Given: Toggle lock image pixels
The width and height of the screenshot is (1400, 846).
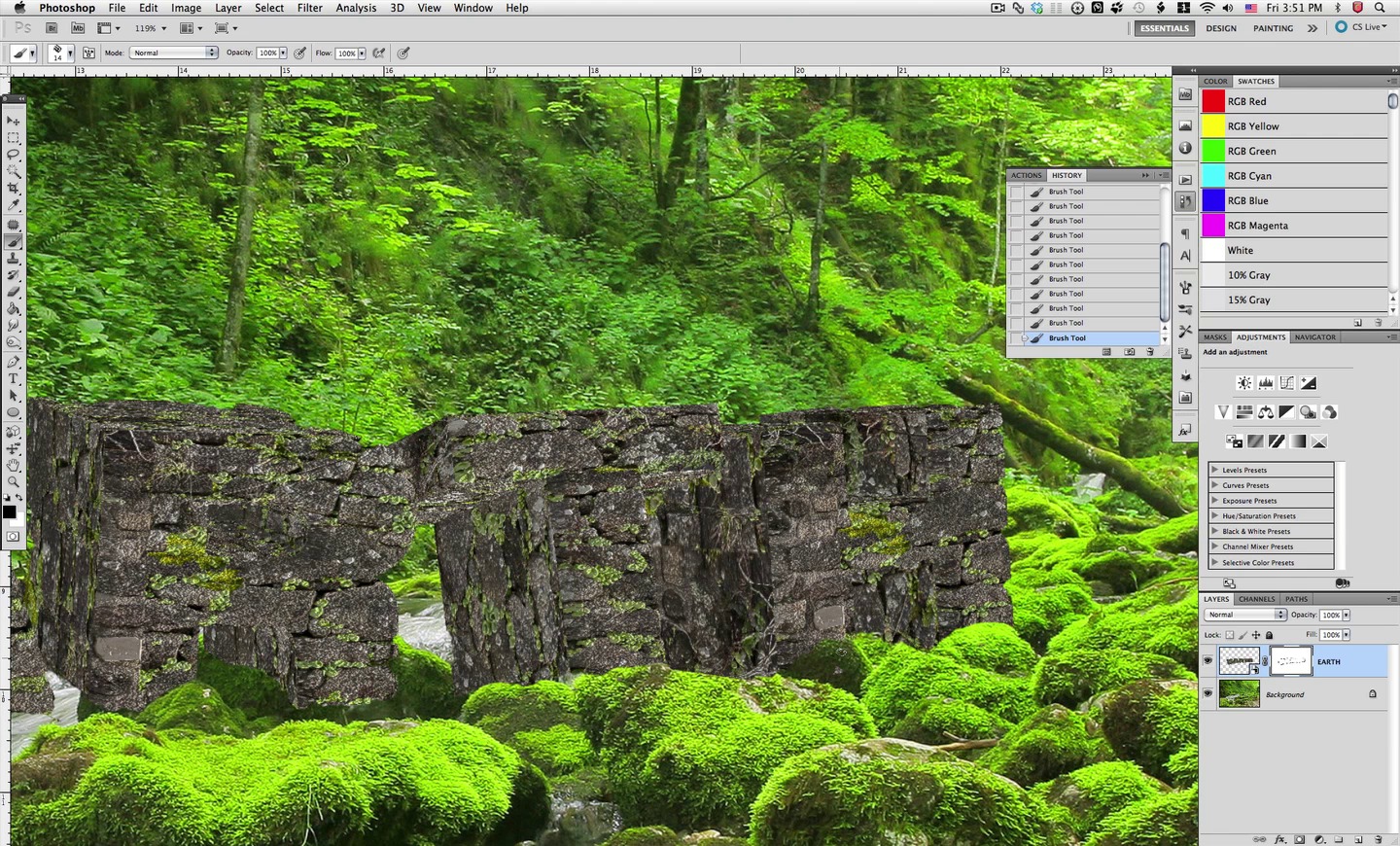Looking at the screenshot, I should pyautogui.click(x=1243, y=635).
